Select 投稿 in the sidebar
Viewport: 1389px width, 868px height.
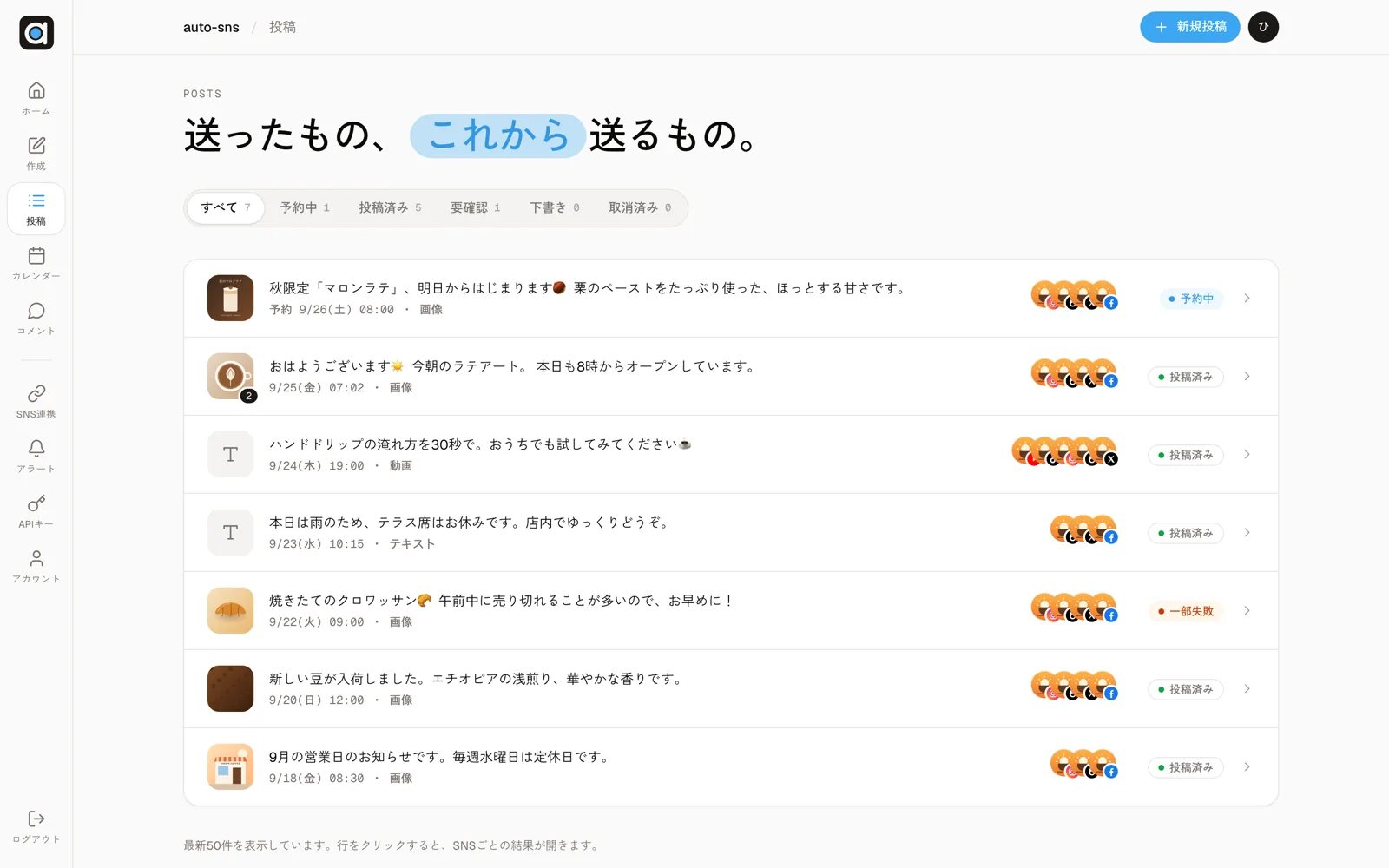36,208
